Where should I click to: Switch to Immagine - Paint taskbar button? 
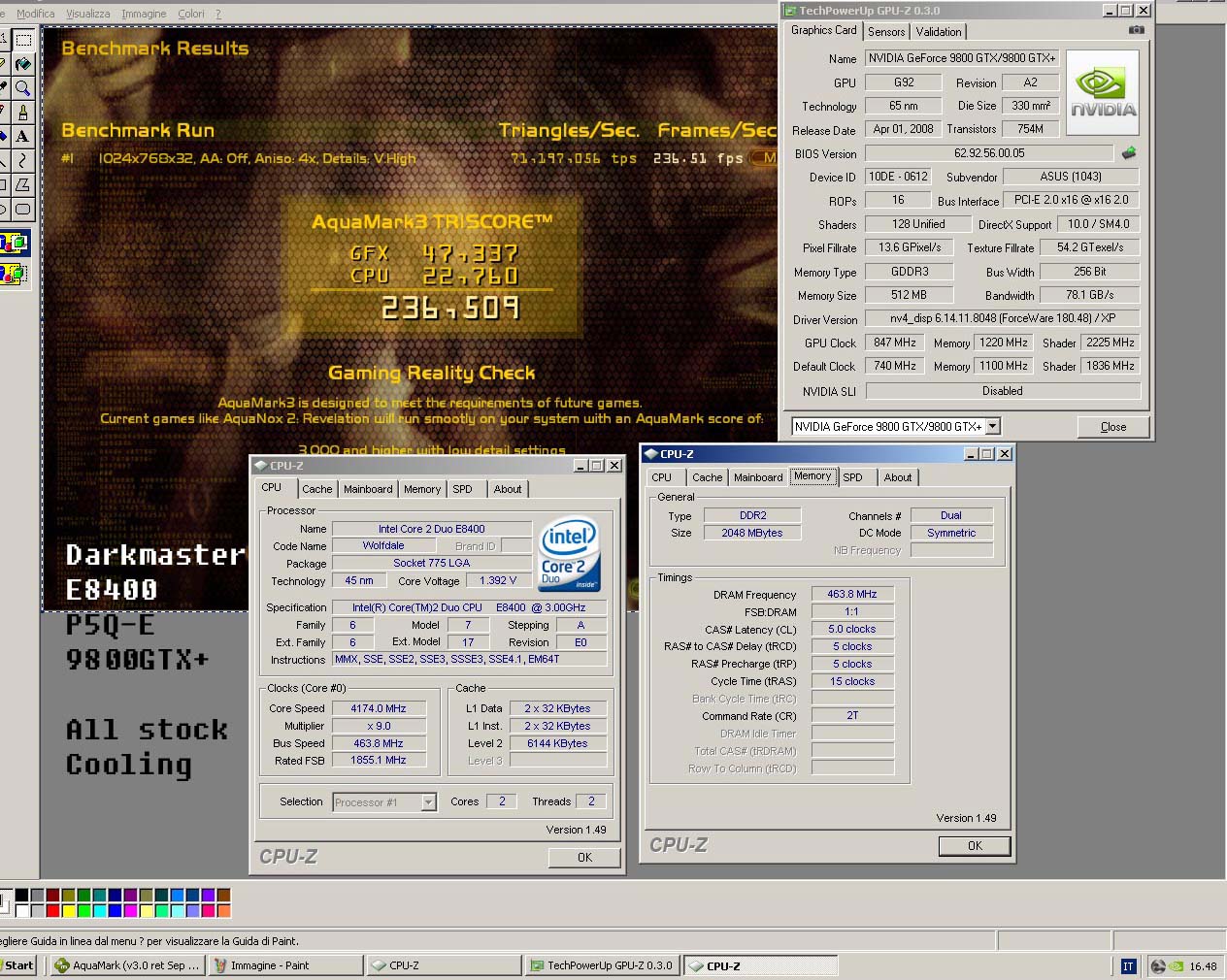click(284, 965)
